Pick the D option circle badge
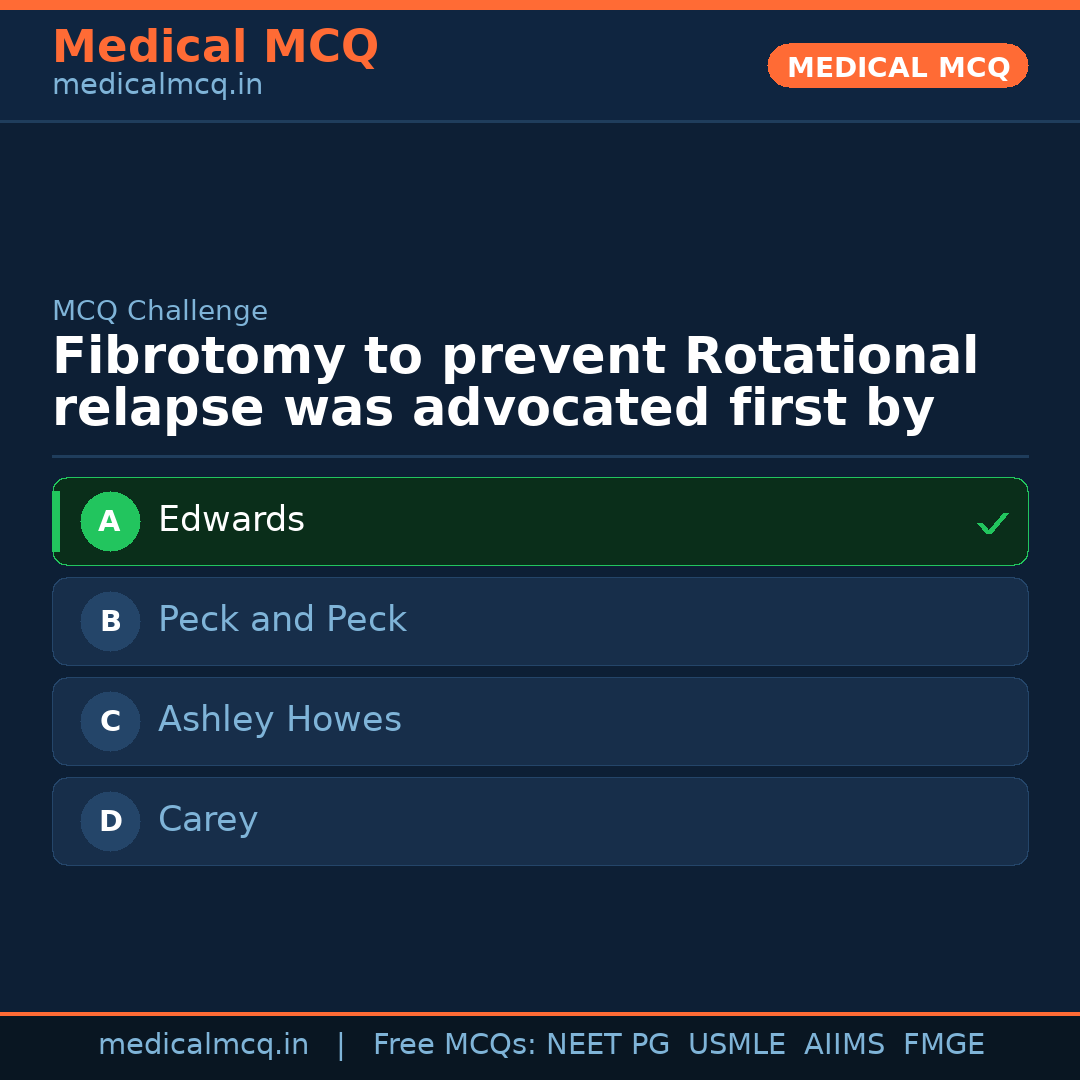 pyautogui.click(x=110, y=821)
